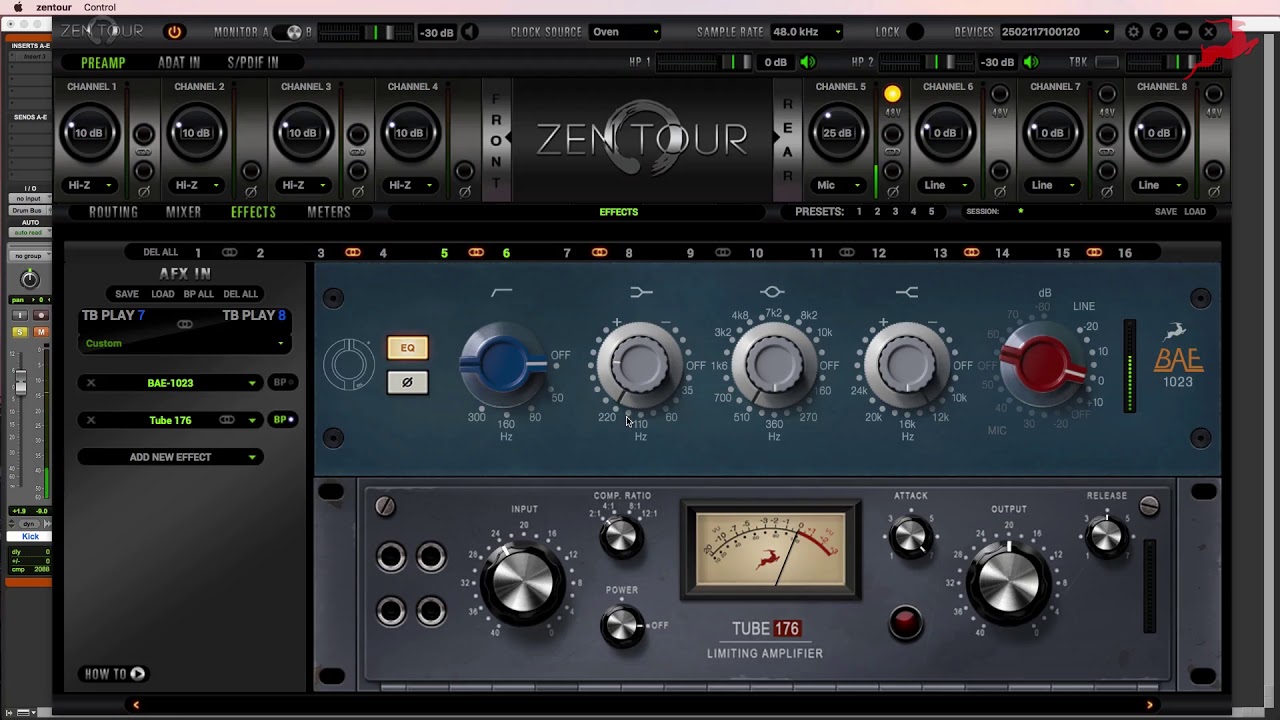The height and width of the screenshot is (720, 1280).
Task: Disable 48V phantom power on Channel 5
Action: pyautogui.click(x=893, y=94)
